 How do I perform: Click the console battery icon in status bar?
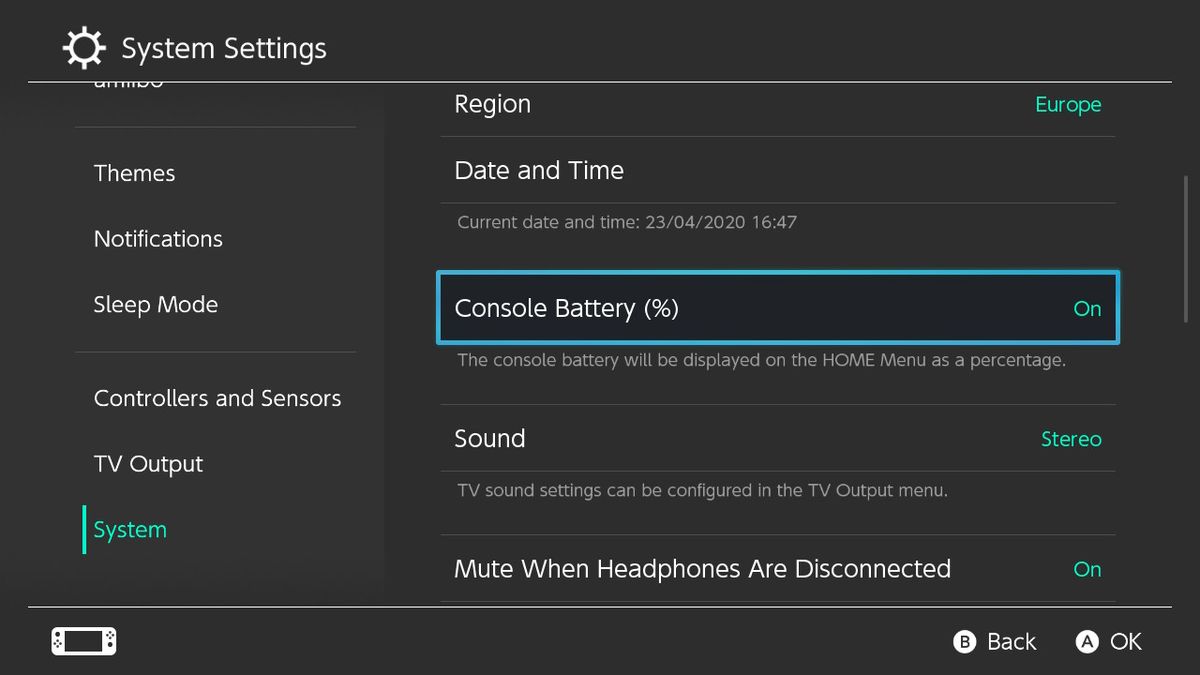tap(83, 641)
